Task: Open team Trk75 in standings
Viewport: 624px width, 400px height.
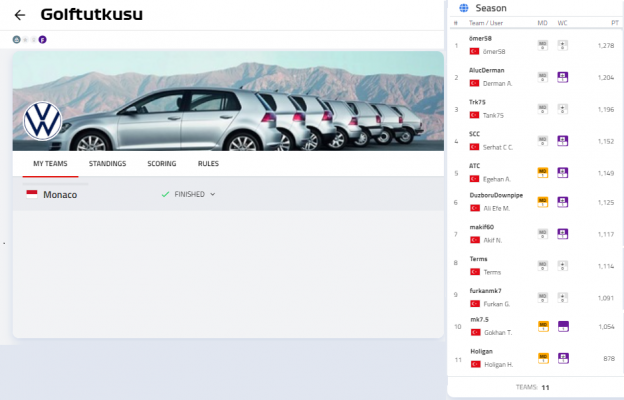Action: coord(477,102)
